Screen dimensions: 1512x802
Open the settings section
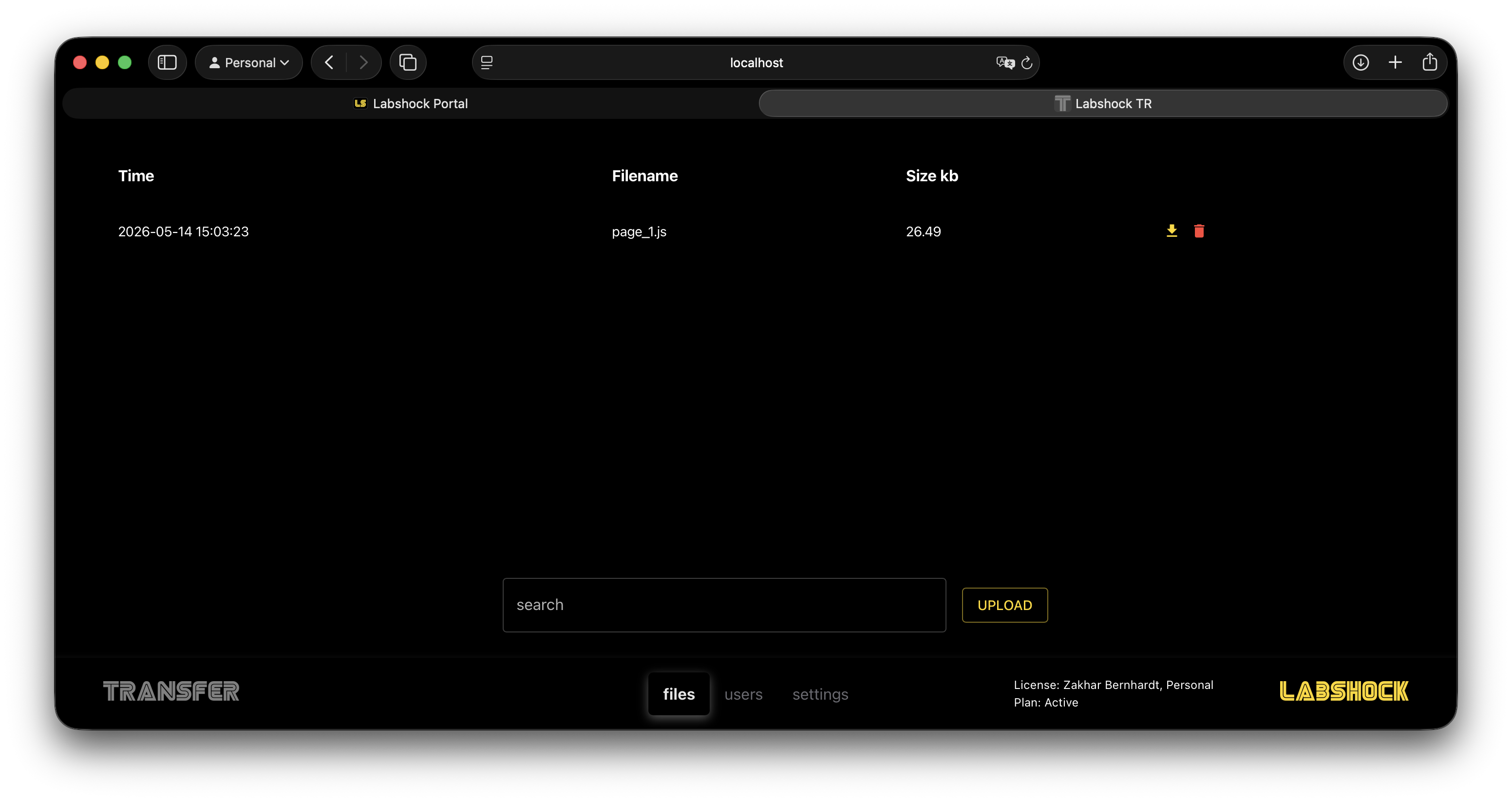820,694
